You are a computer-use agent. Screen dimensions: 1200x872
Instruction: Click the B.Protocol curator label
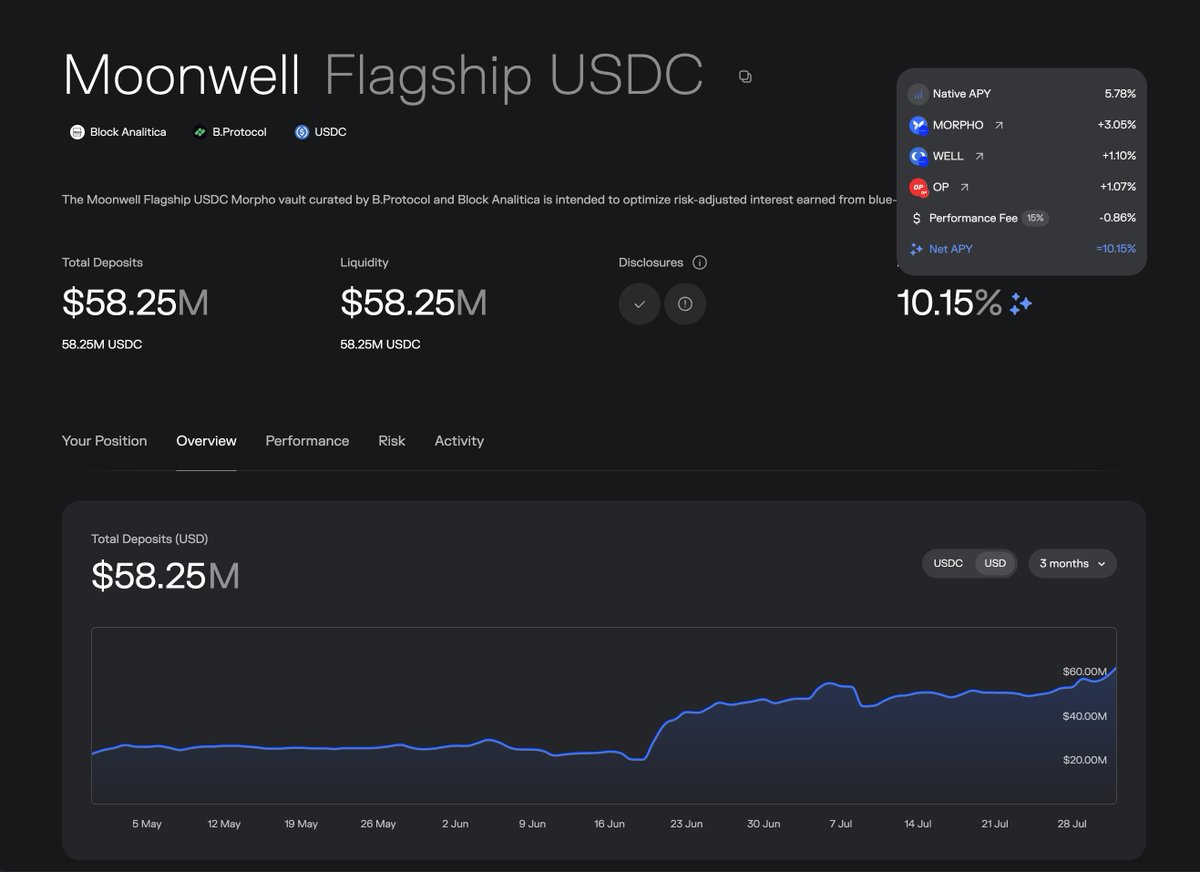239,132
